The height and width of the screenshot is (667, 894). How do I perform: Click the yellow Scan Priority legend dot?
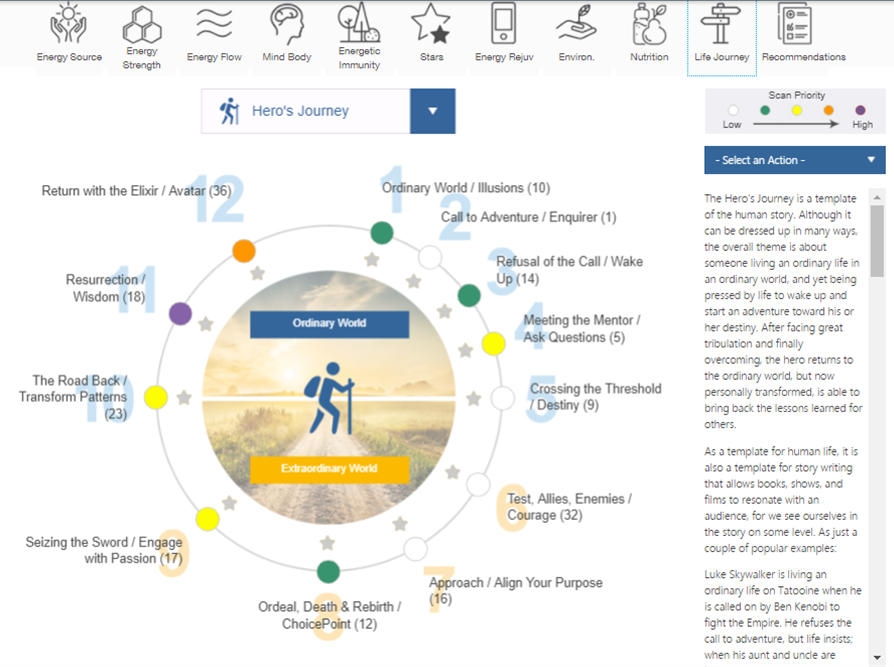point(797,110)
